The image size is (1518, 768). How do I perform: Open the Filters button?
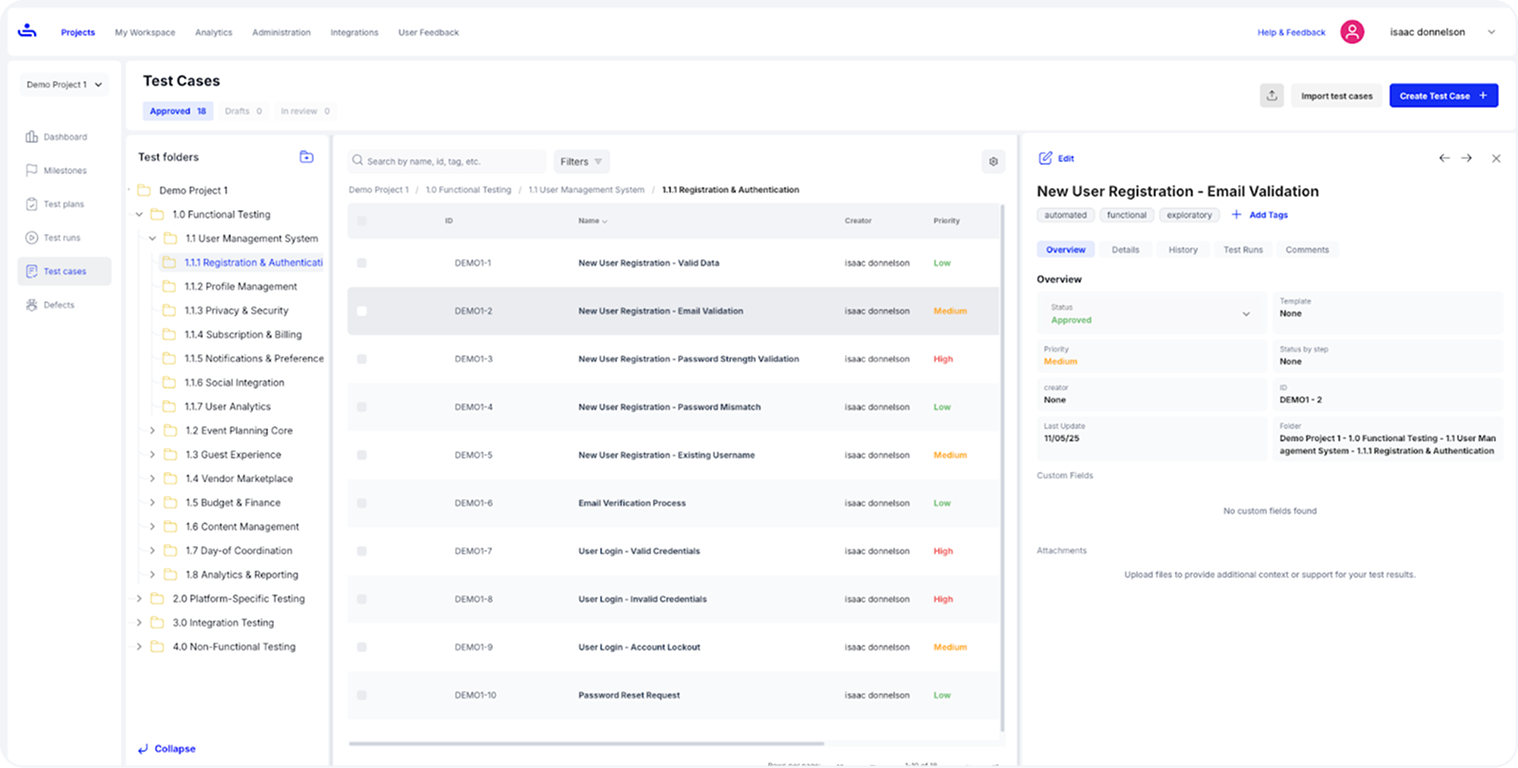pos(581,161)
